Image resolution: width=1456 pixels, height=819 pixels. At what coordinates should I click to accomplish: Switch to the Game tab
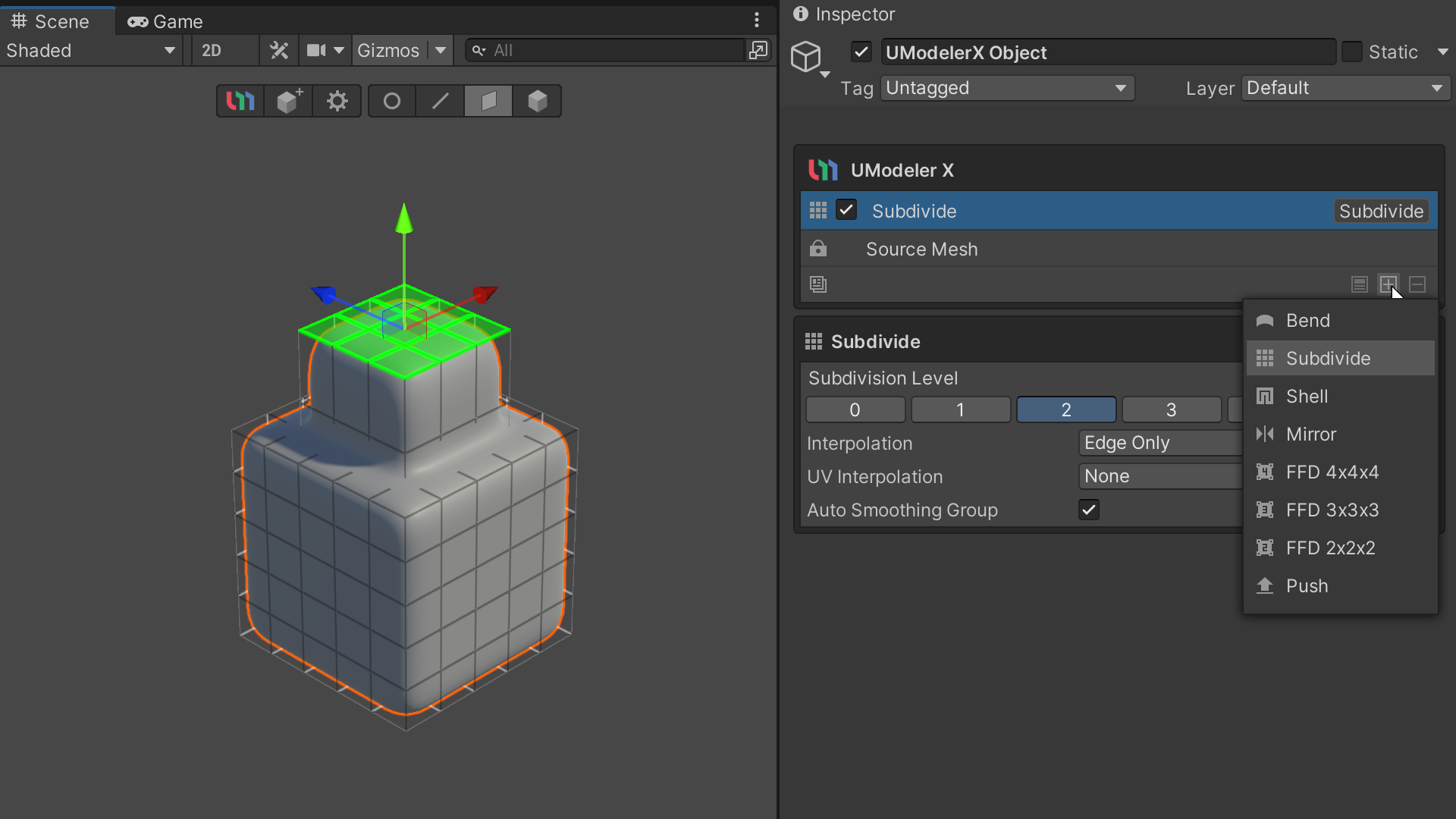click(165, 21)
